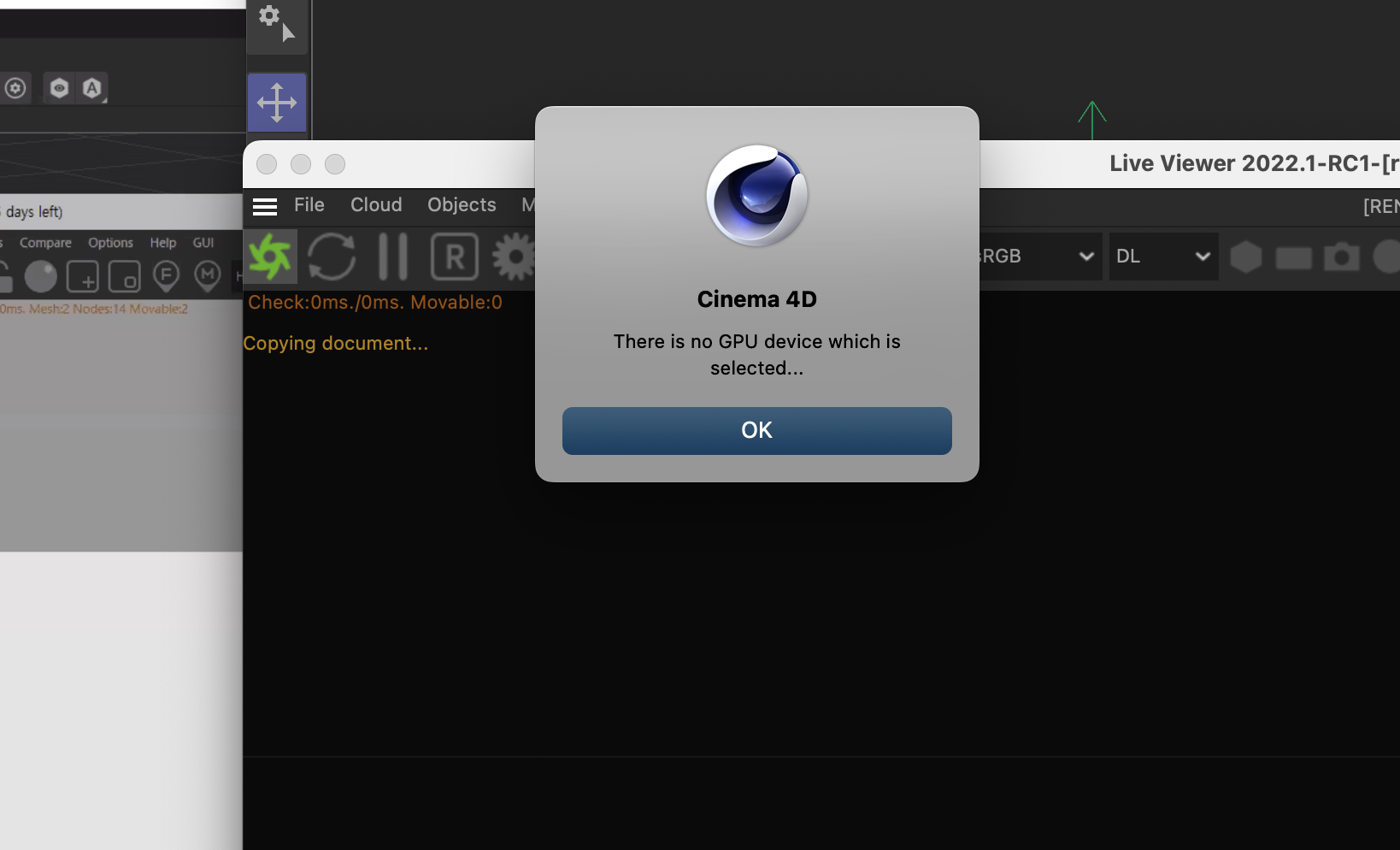
Task: Close the Live Viewer window
Action: coord(267,164)
